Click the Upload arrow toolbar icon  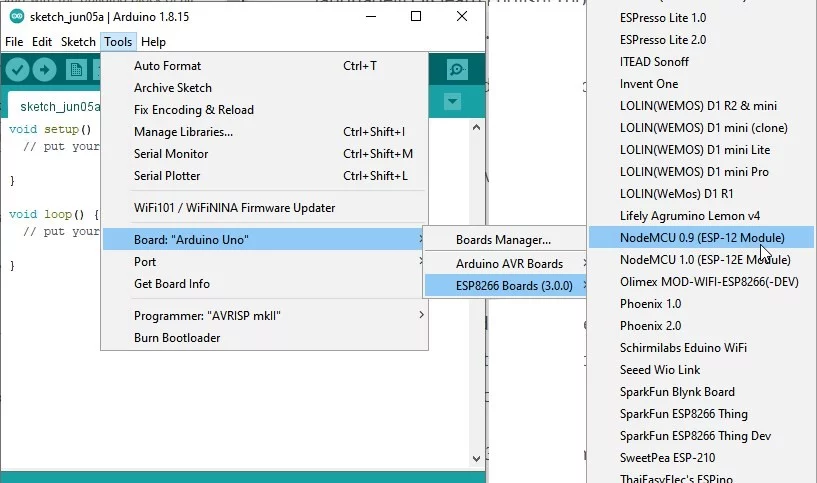coord(44,69)
